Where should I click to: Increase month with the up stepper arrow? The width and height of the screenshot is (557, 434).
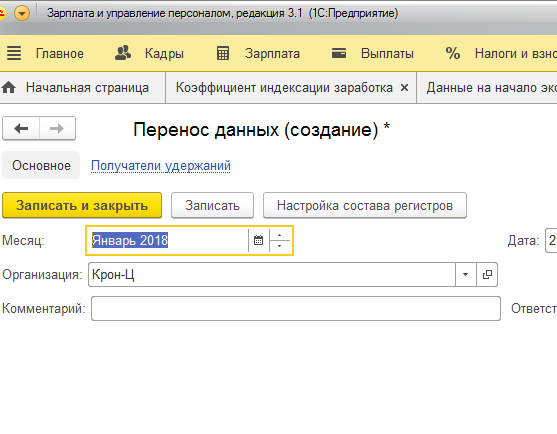[x=280, y=235]
